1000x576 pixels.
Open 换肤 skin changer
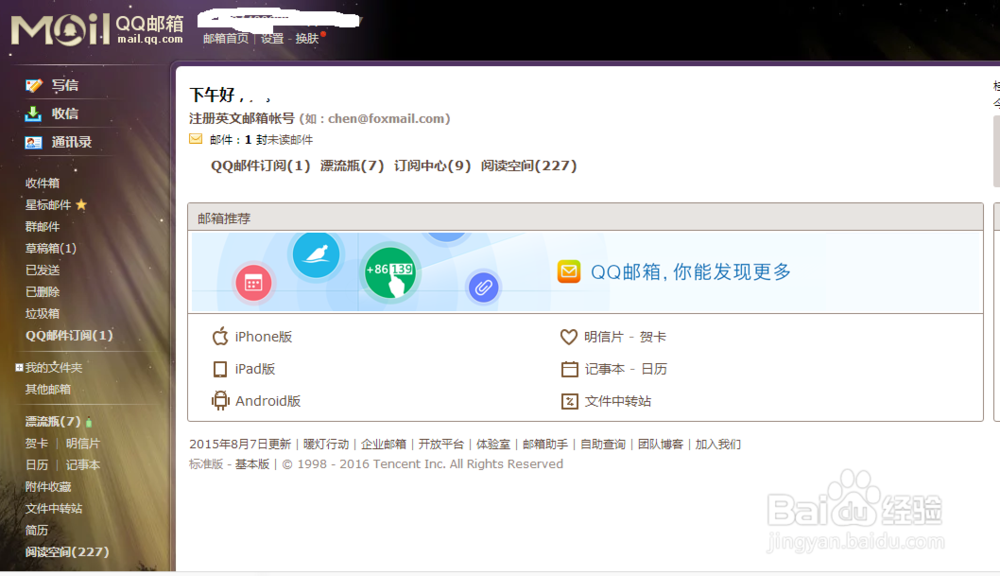(307, 39)
